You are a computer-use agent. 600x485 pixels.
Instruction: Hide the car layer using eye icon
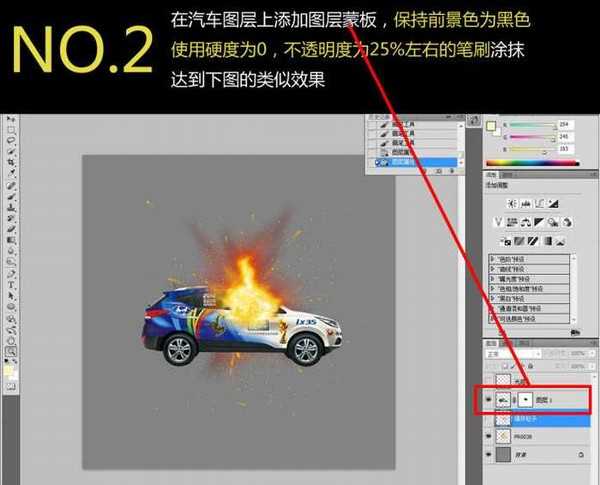click(489, 398)
